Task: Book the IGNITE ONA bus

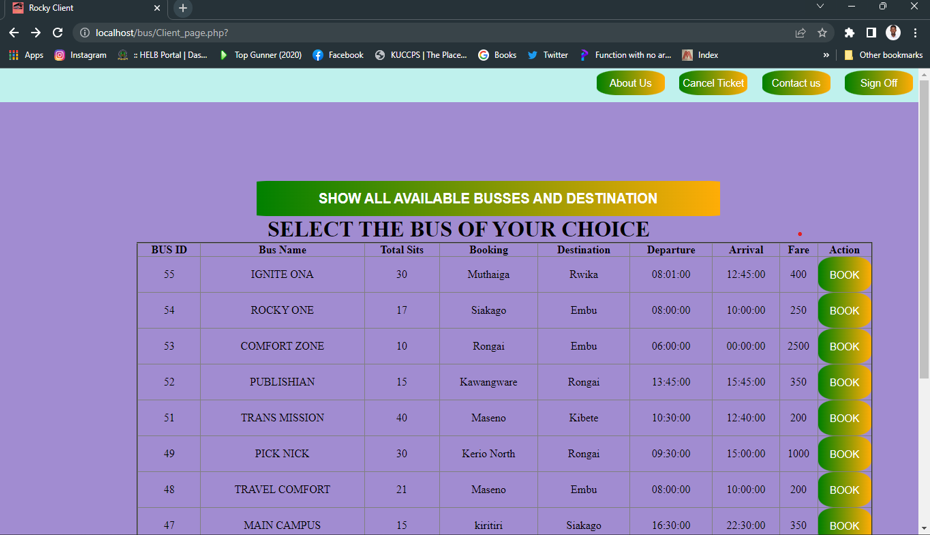Action: (844, 275)
